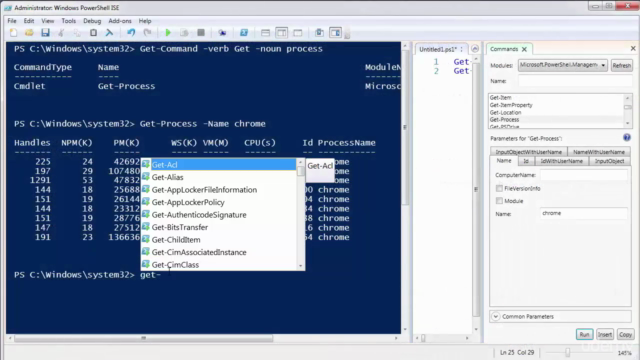Choose Get-Acl in the IntelliSense list
Screen dimensions: 640x360
218,164
